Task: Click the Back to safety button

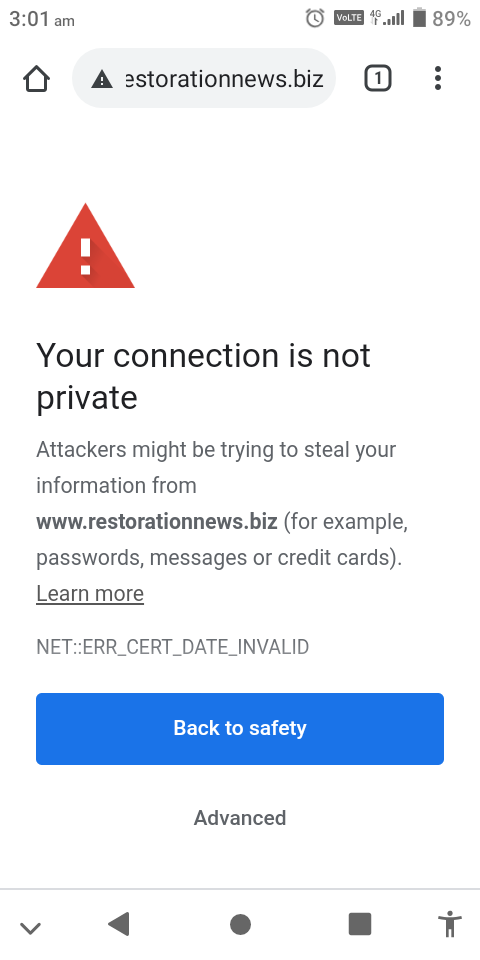Action: (240, 729)
